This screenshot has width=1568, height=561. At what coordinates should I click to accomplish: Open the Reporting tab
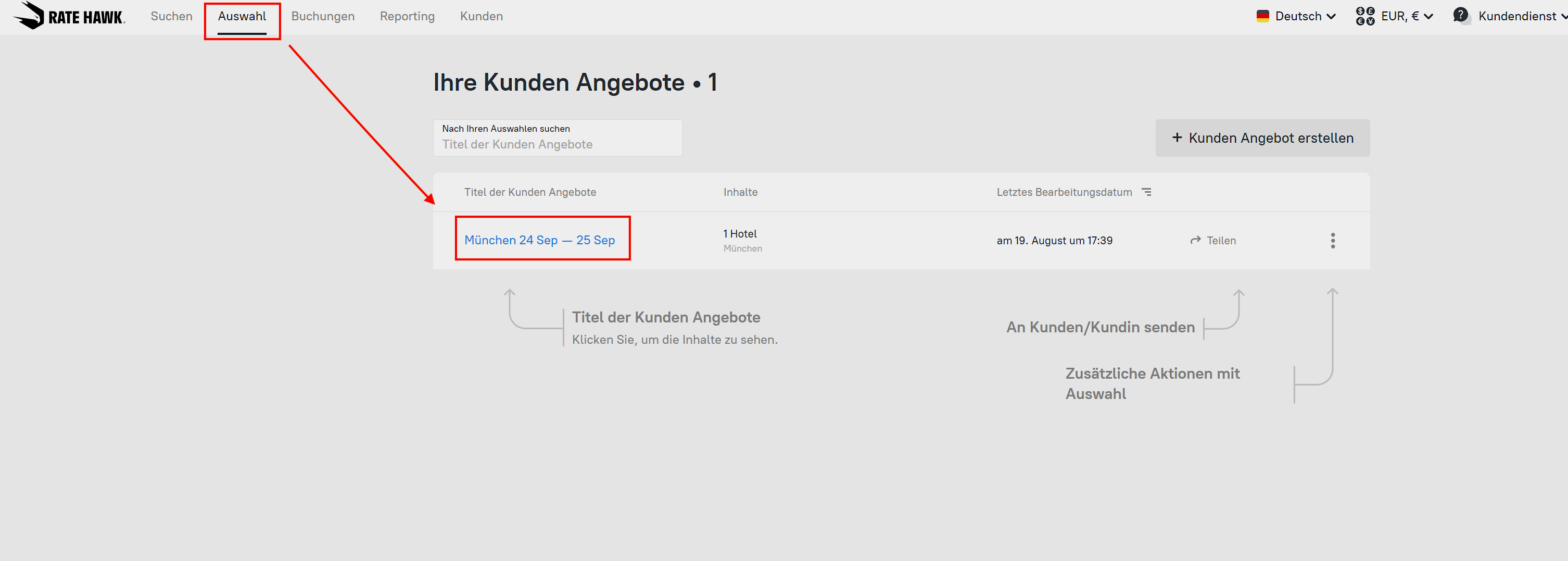pos(407,17)
